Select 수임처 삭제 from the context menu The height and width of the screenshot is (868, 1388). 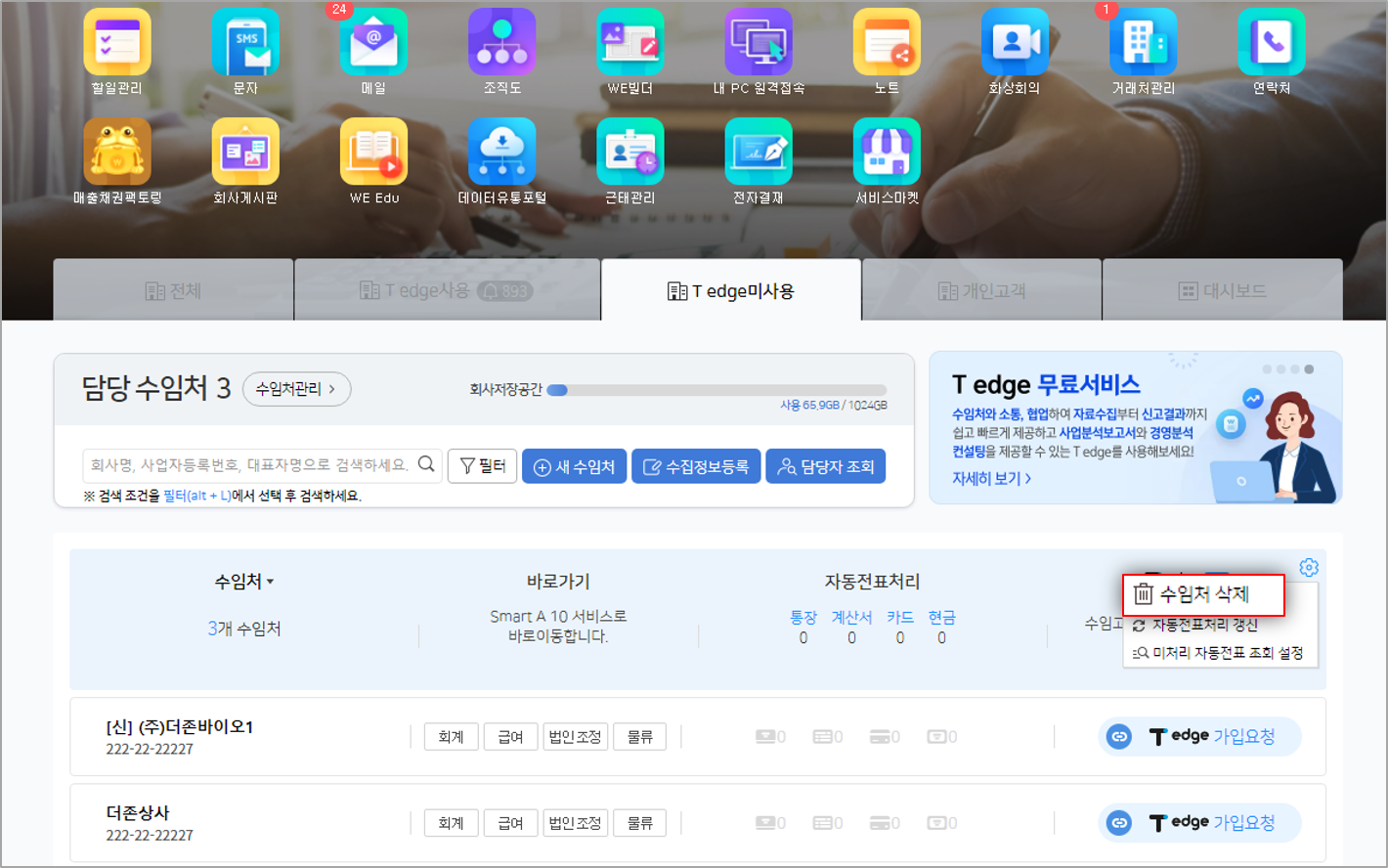[x=1203, y=594]
